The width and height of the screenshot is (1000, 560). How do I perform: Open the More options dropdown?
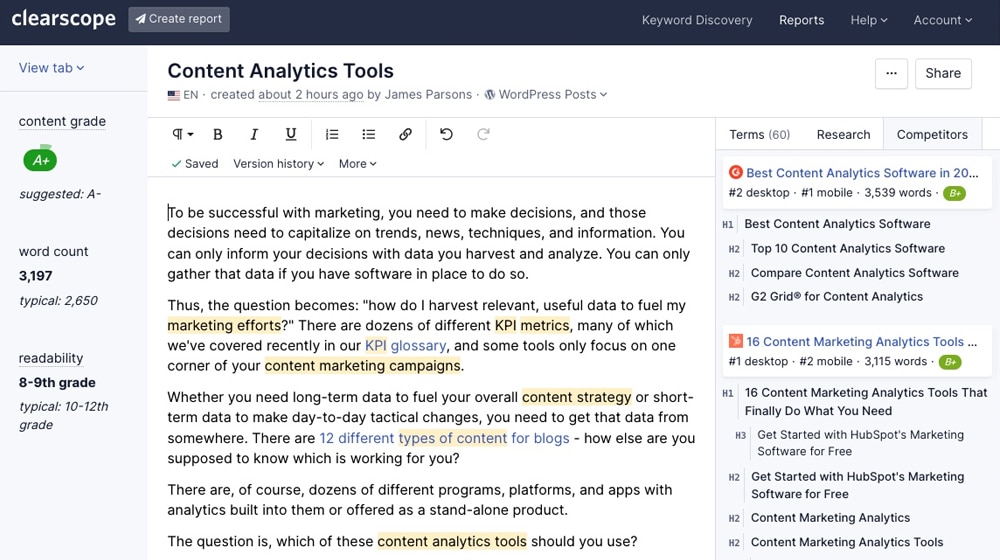pos(357,164)
